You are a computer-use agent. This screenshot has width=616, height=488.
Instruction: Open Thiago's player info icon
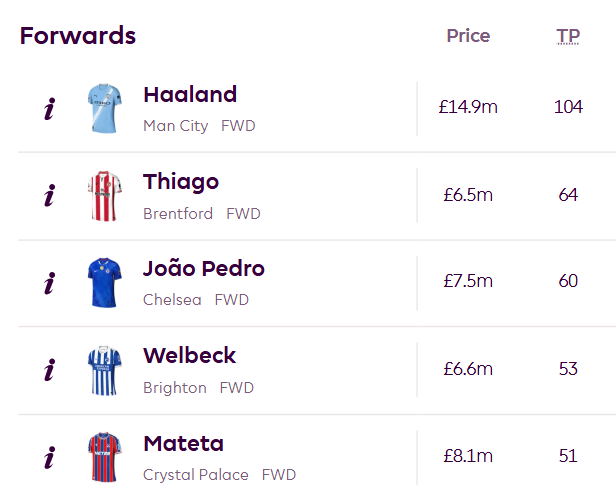49,196
